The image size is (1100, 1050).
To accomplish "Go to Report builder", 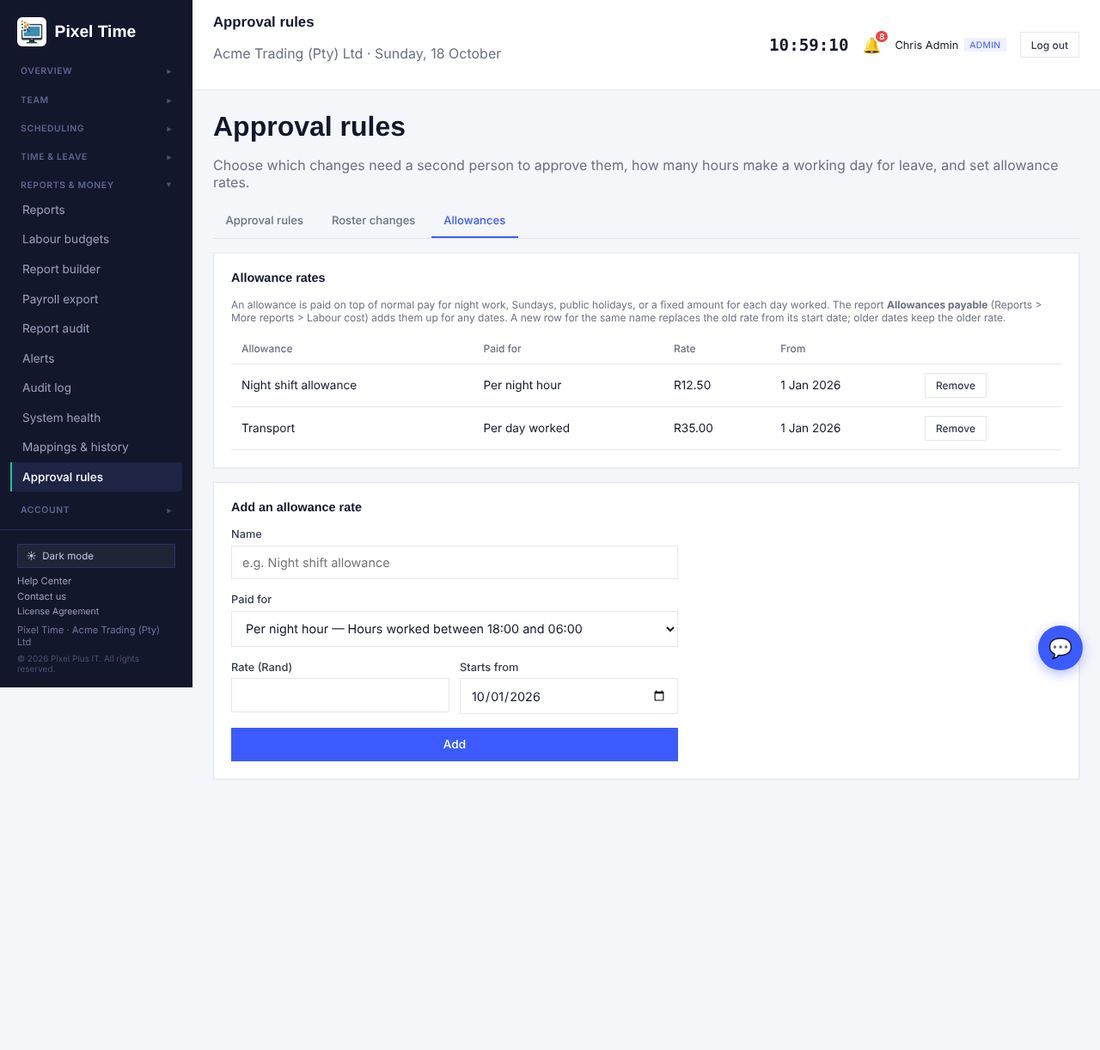I will coord(96,269).
